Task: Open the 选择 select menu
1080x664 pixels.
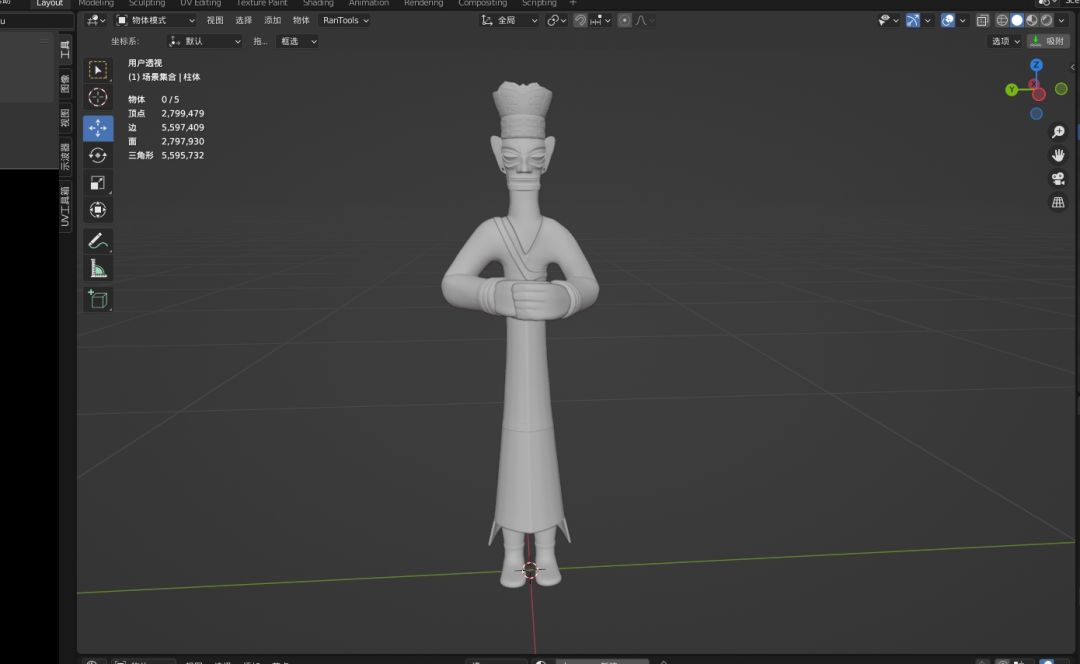Action: [x=244, y=21]
